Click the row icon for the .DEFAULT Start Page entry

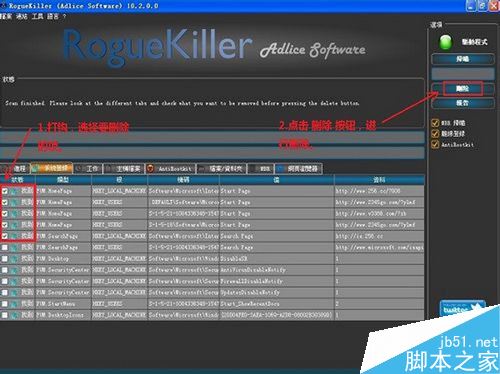coord(14,202)
